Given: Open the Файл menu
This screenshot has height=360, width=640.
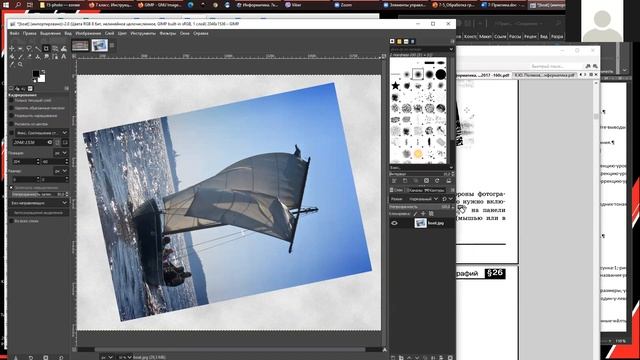Looking at the screenshot, I should [14, 33].
